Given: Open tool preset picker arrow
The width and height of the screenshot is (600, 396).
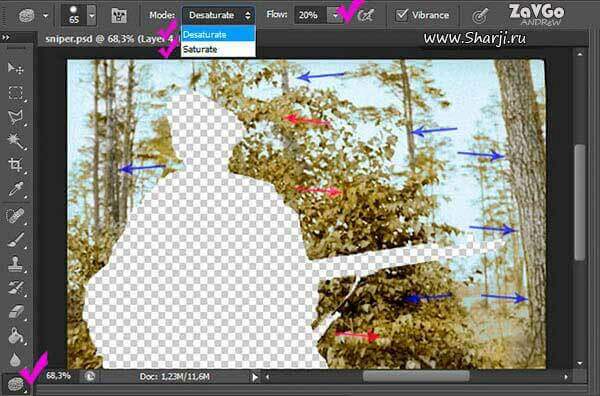Looking at the screenshot, I should click(x=46, y=16).
